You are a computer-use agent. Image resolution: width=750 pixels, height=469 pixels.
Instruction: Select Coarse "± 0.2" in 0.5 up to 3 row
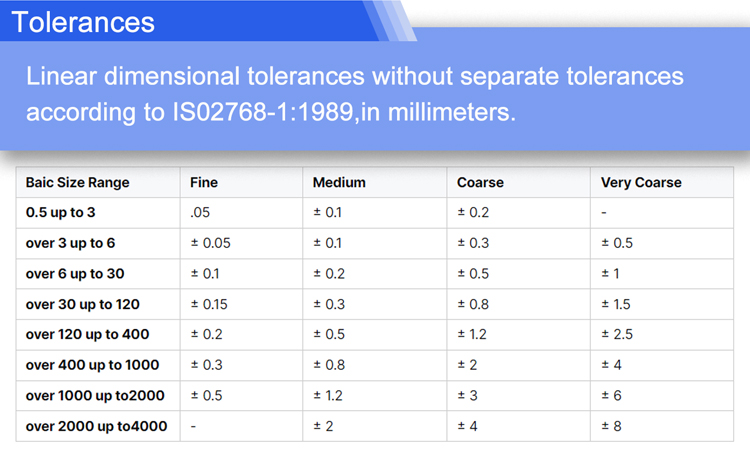coord(474,213)
